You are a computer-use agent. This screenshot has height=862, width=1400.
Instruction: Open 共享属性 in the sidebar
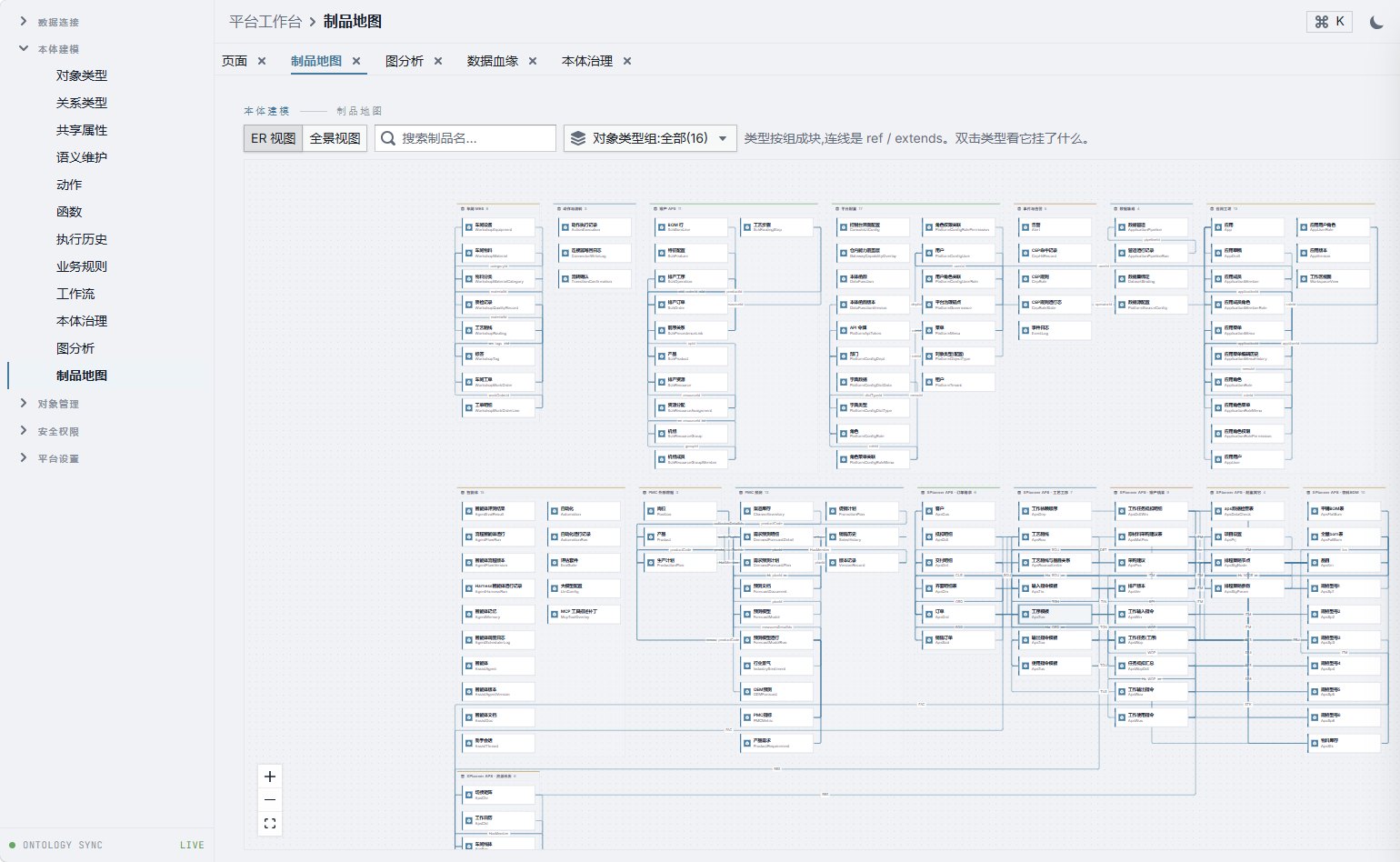coord(82,130)
